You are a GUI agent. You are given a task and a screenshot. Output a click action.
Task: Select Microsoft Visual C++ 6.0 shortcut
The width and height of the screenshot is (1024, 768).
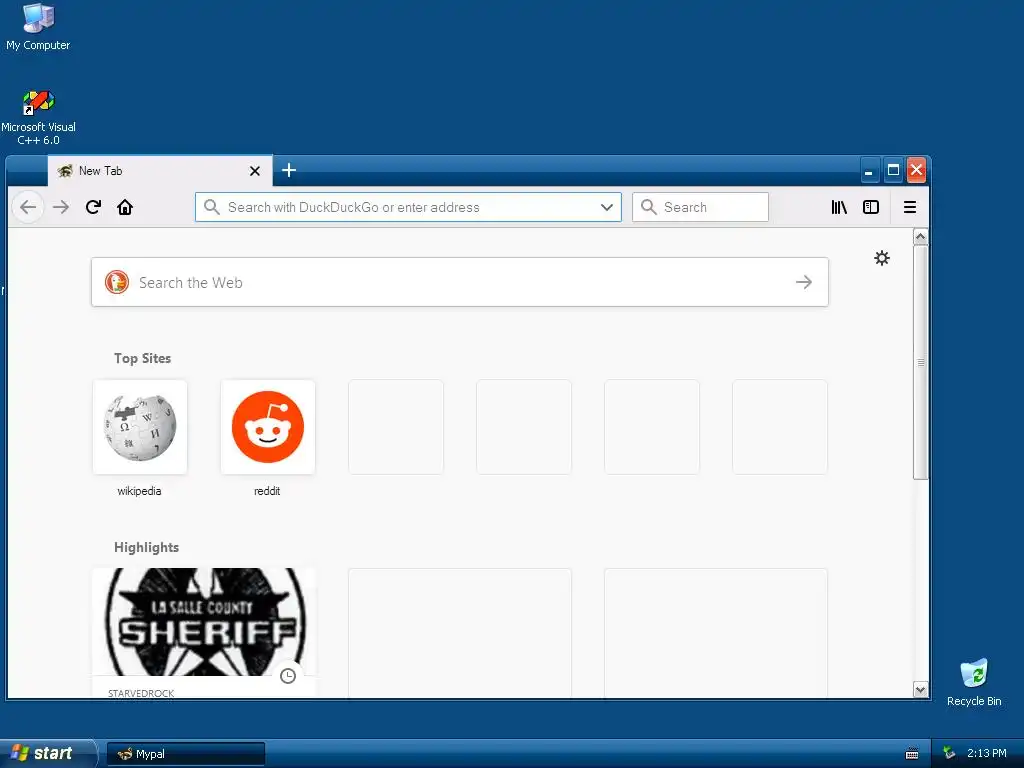(x=38, y=118)
